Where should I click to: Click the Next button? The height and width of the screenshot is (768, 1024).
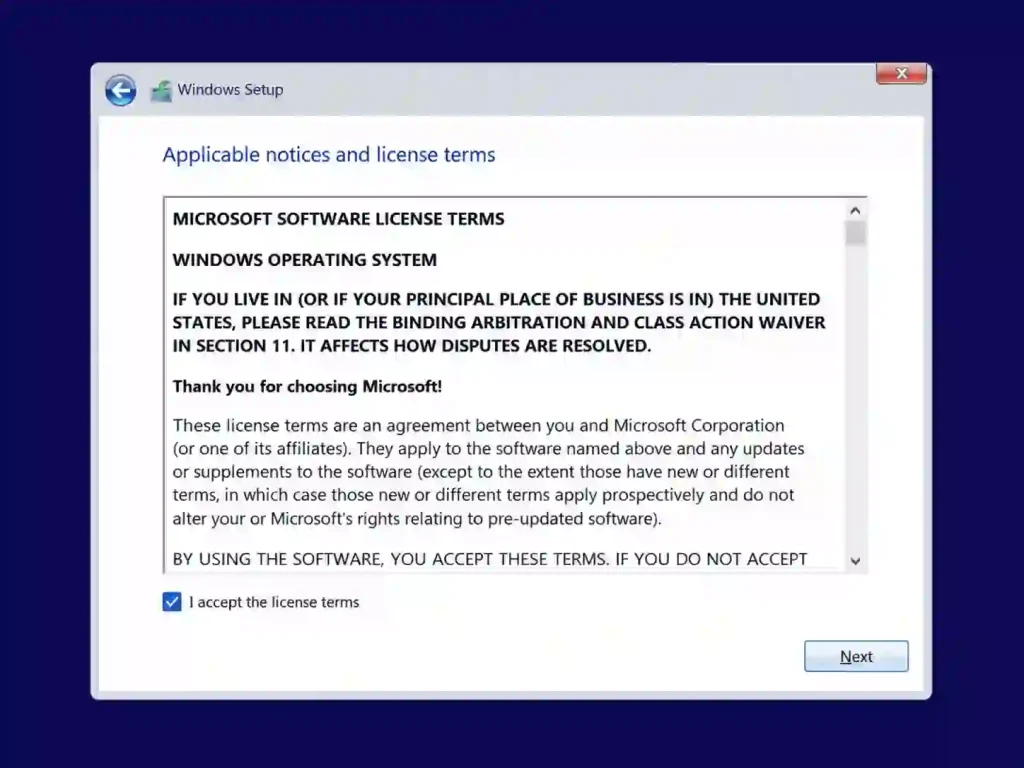pos(856,656)
